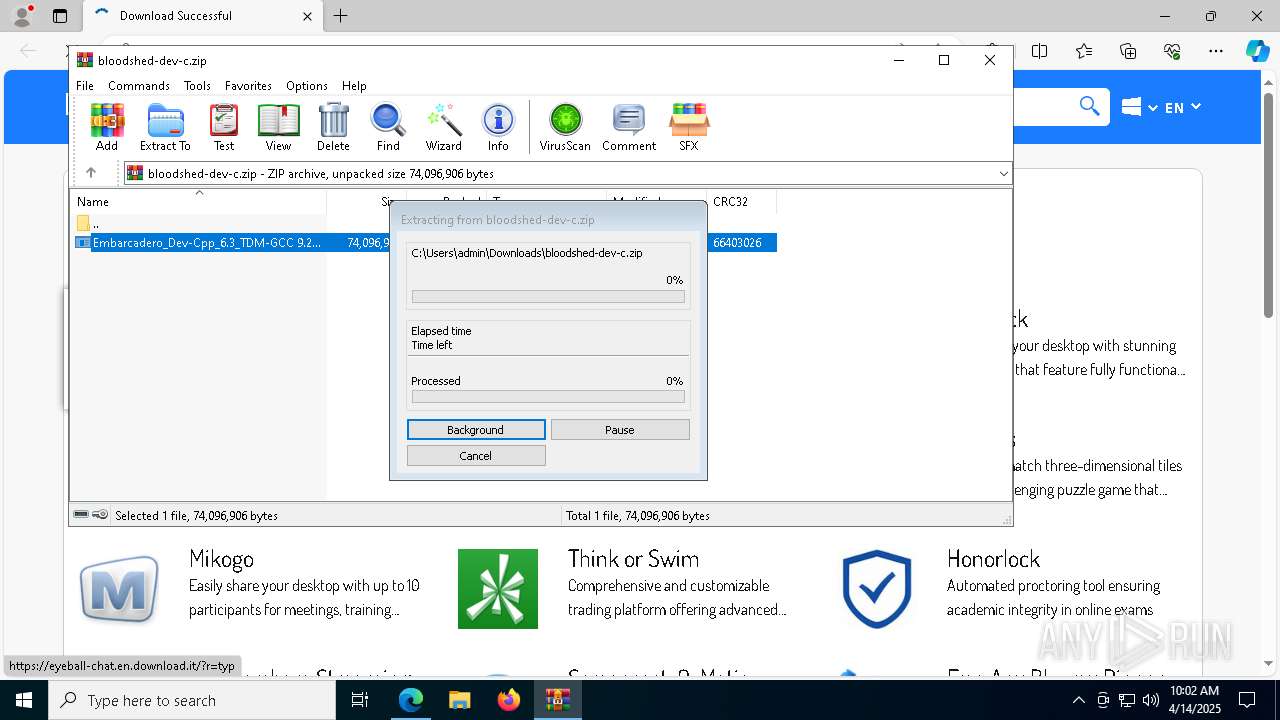Screen dimensions: 1280x720
Task: Click the Test archive toolbar icon
Action: click(x=224, y=127)
